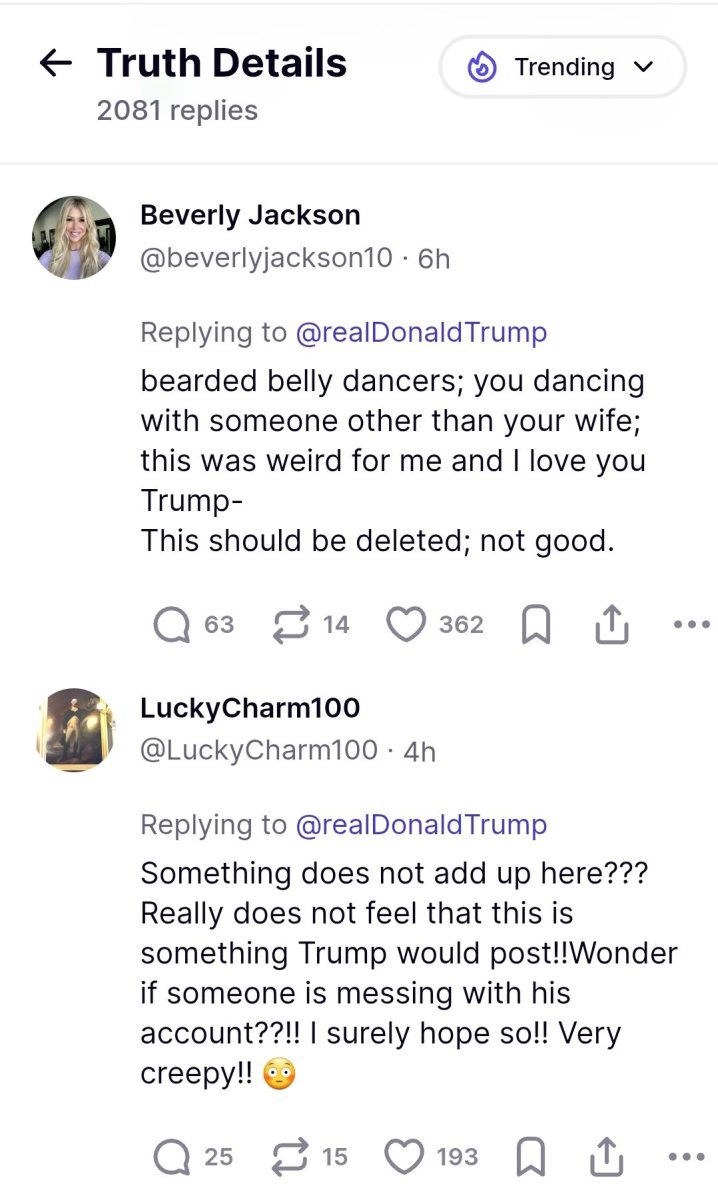Viewport: 718px width, 1200px height.
Task: Reply to LuckyCharm100's post
Action: (172, 1157)
